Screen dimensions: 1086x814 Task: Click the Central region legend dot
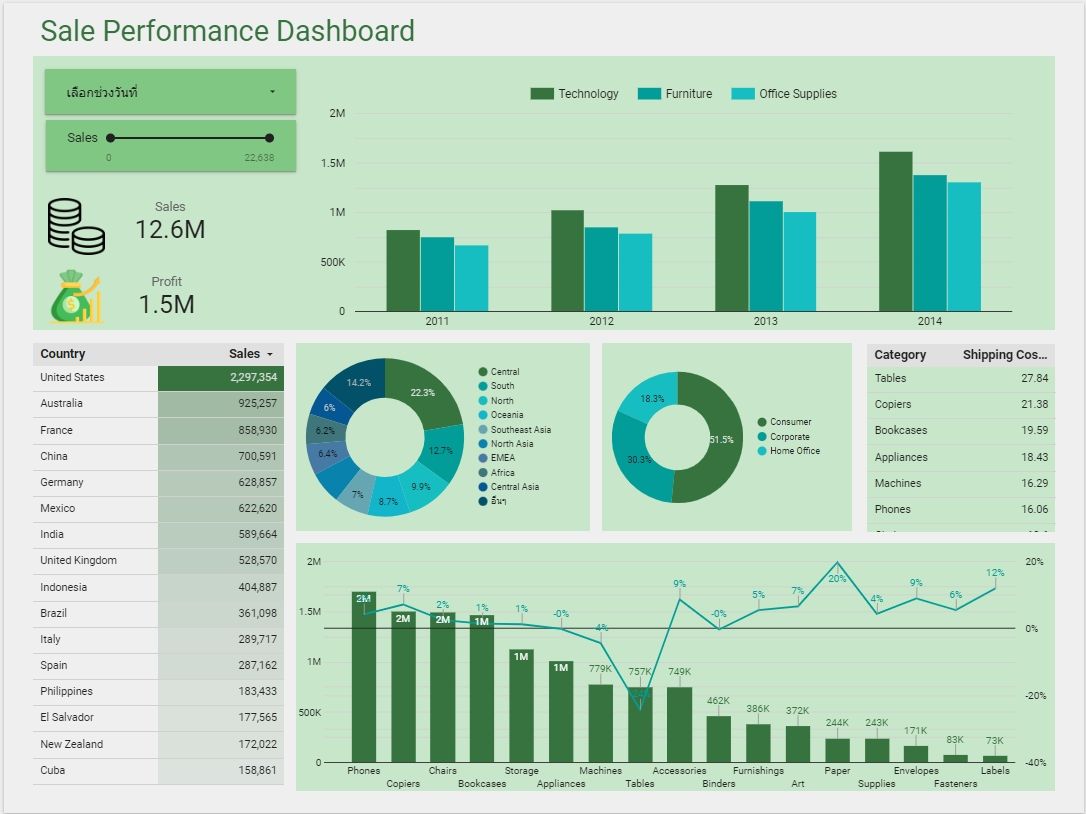tap(483, 372)
